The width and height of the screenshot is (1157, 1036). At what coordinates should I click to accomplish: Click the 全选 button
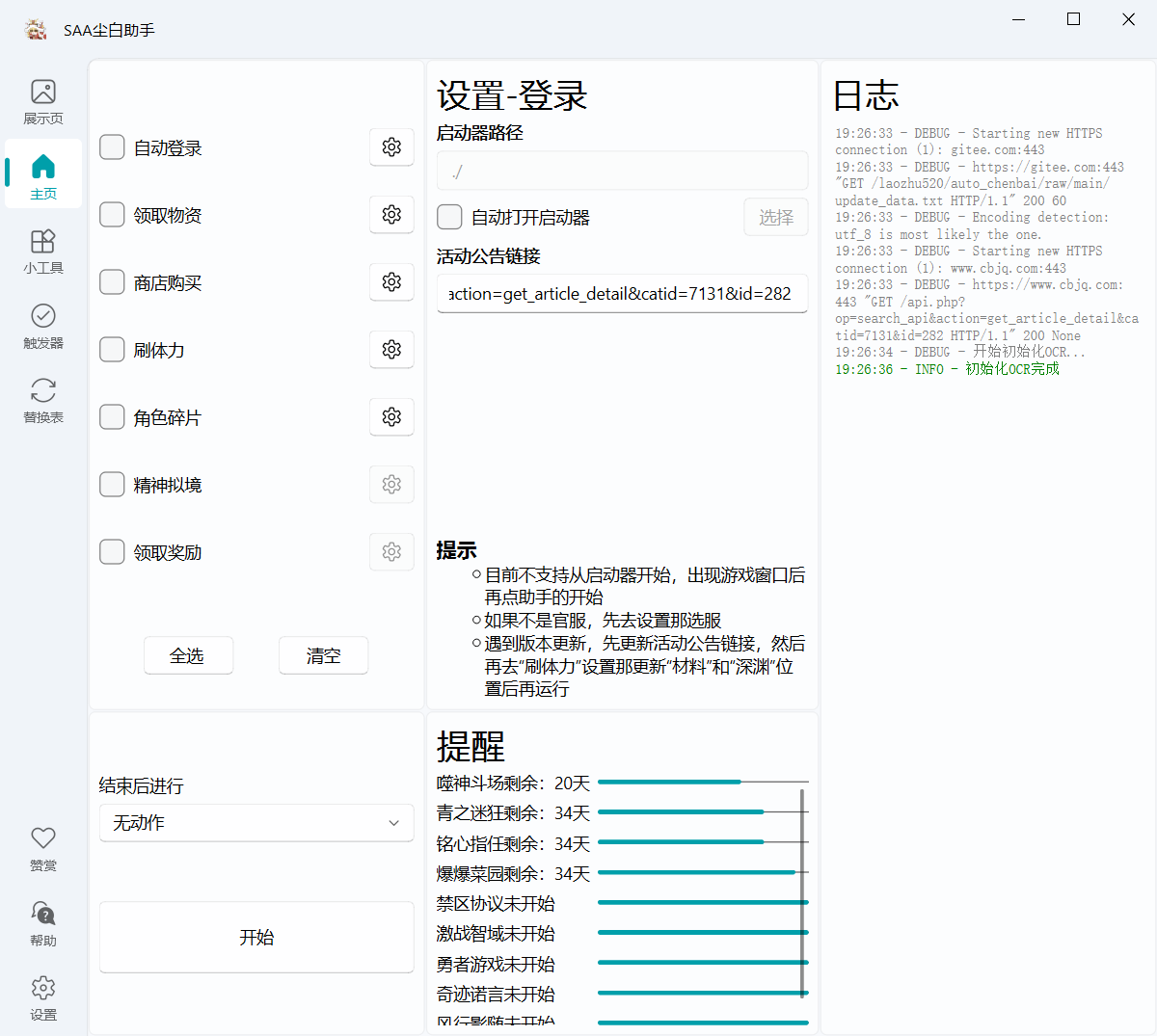[x=188, y=656]
